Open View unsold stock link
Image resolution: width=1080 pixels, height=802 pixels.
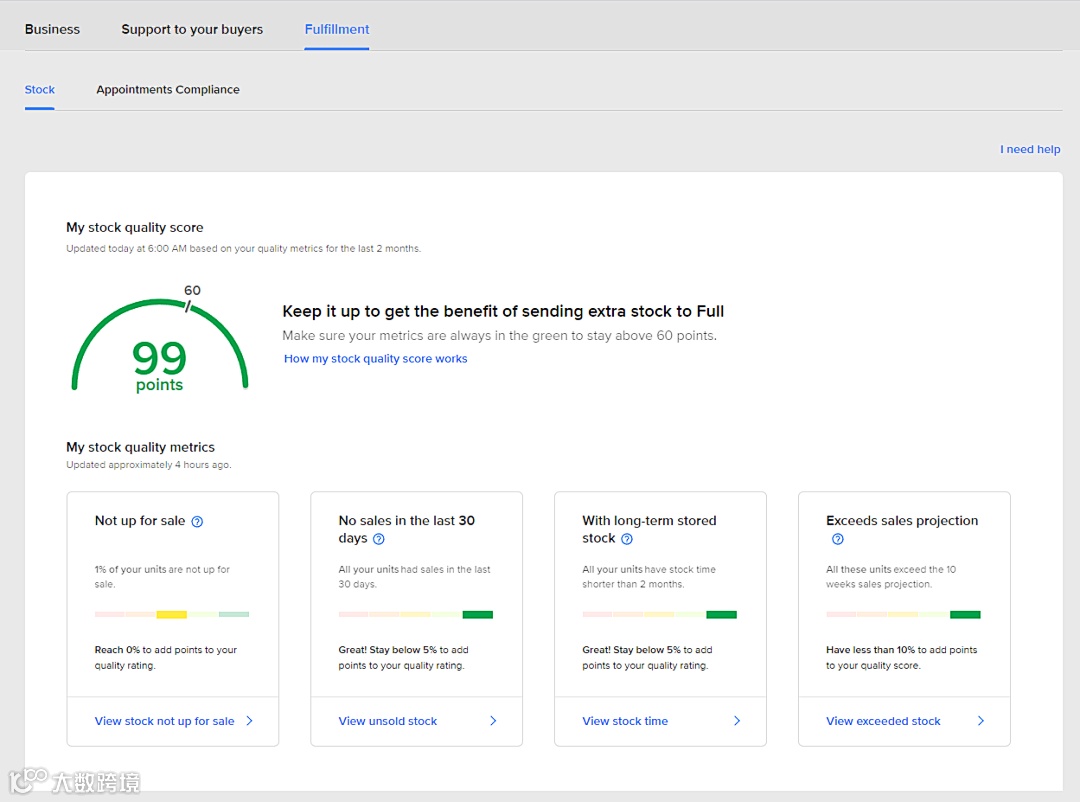[x=388, y=721]
